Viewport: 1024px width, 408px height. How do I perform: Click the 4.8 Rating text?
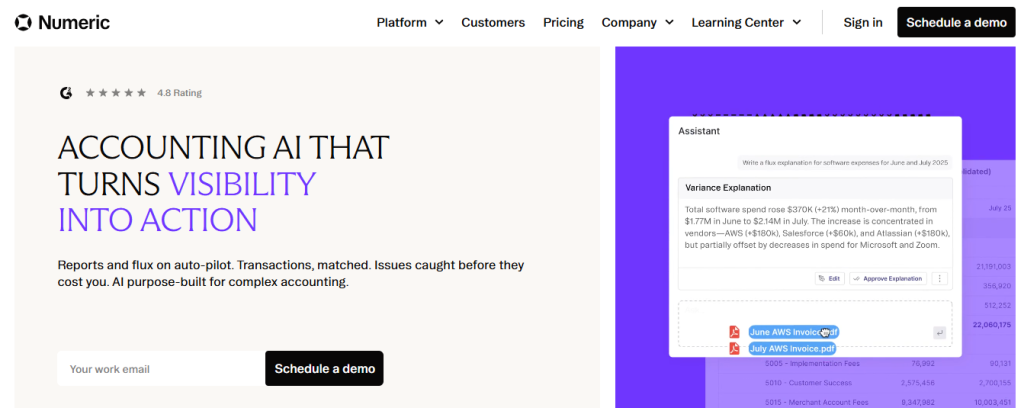[x=180, y=93]
